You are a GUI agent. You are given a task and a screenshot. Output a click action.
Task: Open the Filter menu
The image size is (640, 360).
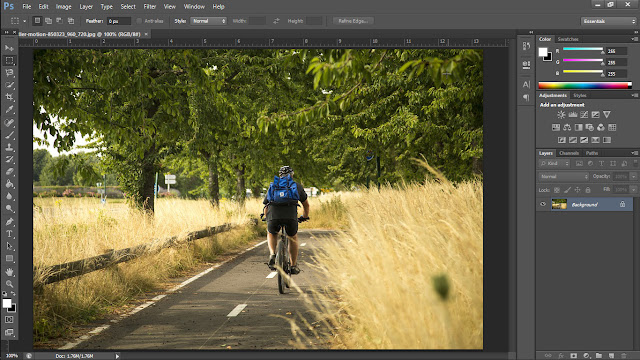150,7
